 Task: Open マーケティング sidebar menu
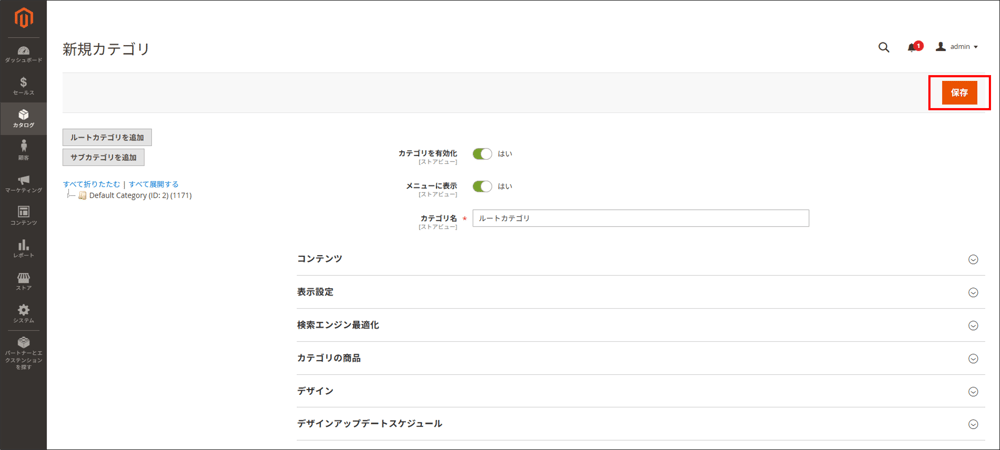click(x=24, y=184)
